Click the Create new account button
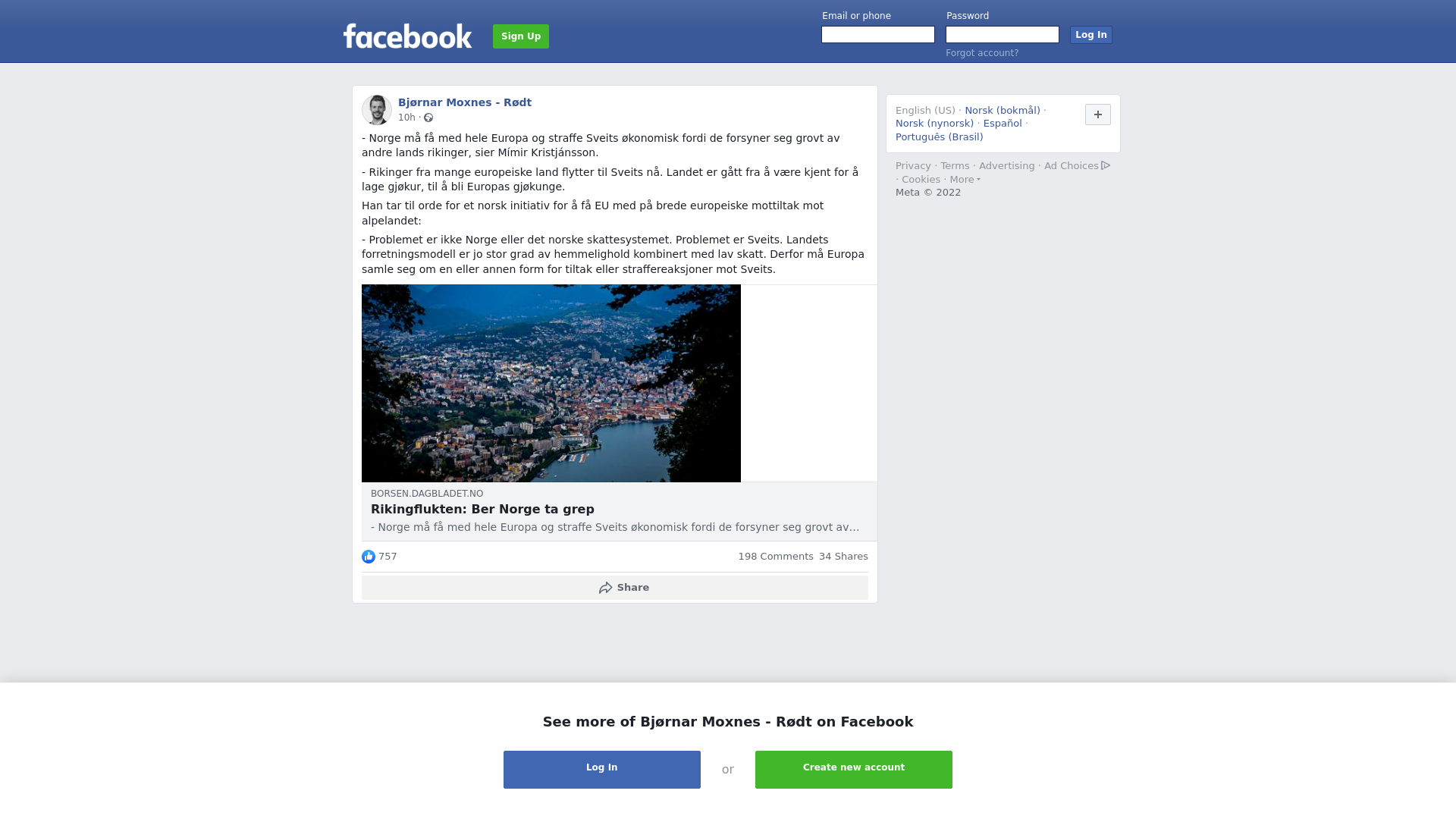The width and height of the screenshot is (1456, 819). click(854, 770)
